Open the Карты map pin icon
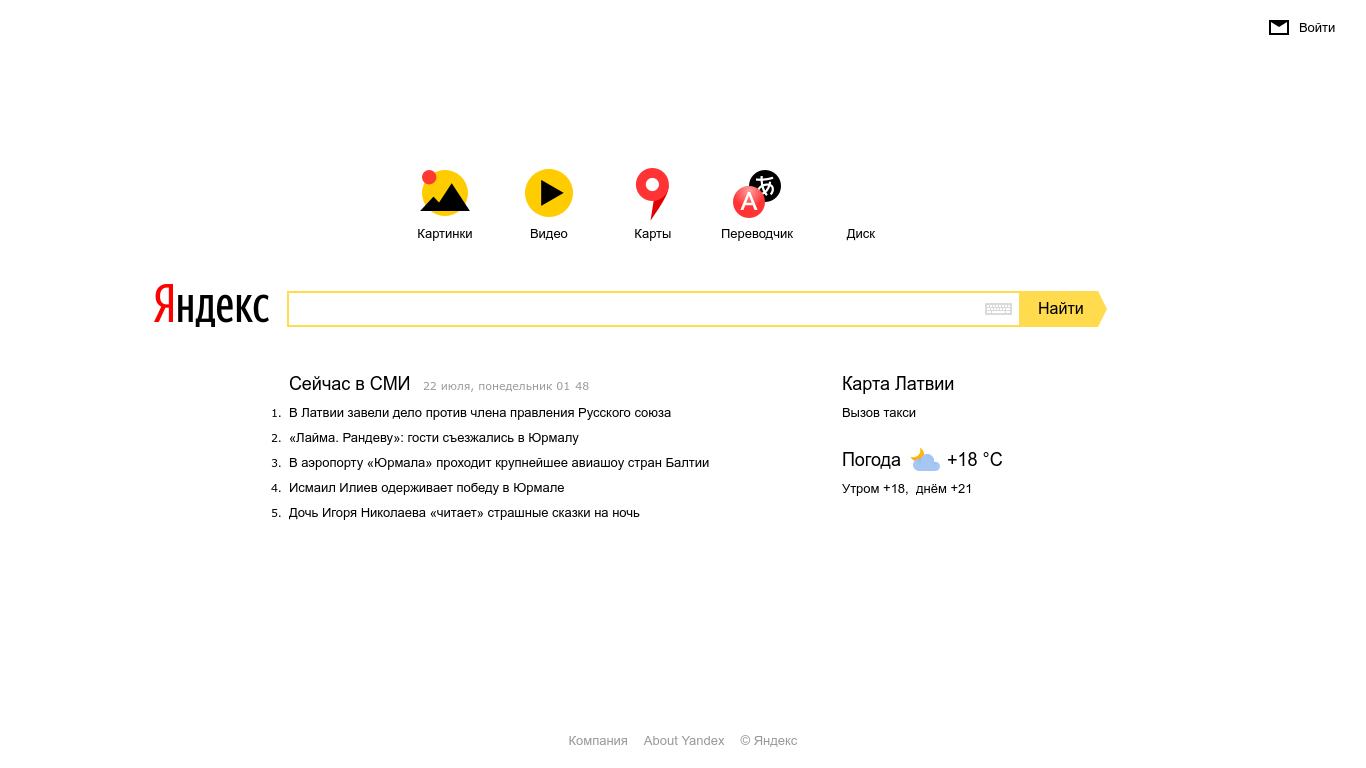 click(x=652, y=194)
